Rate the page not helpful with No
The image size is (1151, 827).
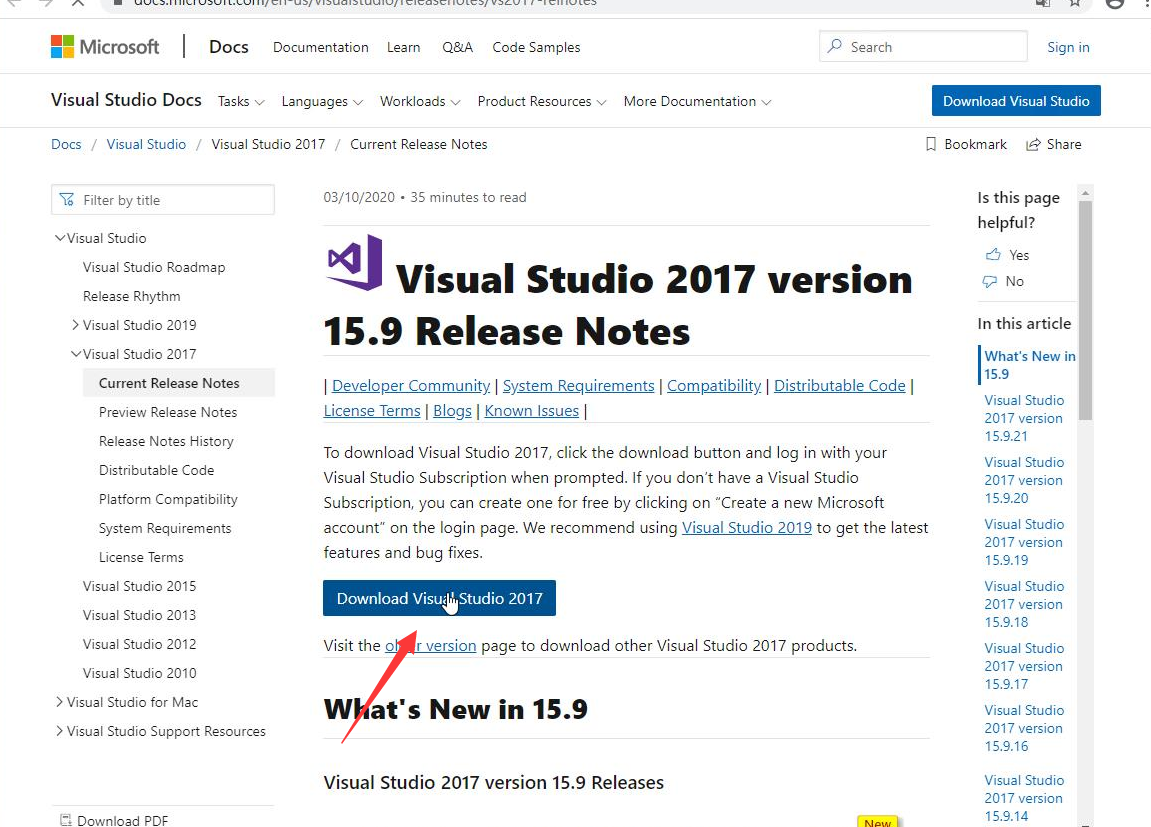1003,281
